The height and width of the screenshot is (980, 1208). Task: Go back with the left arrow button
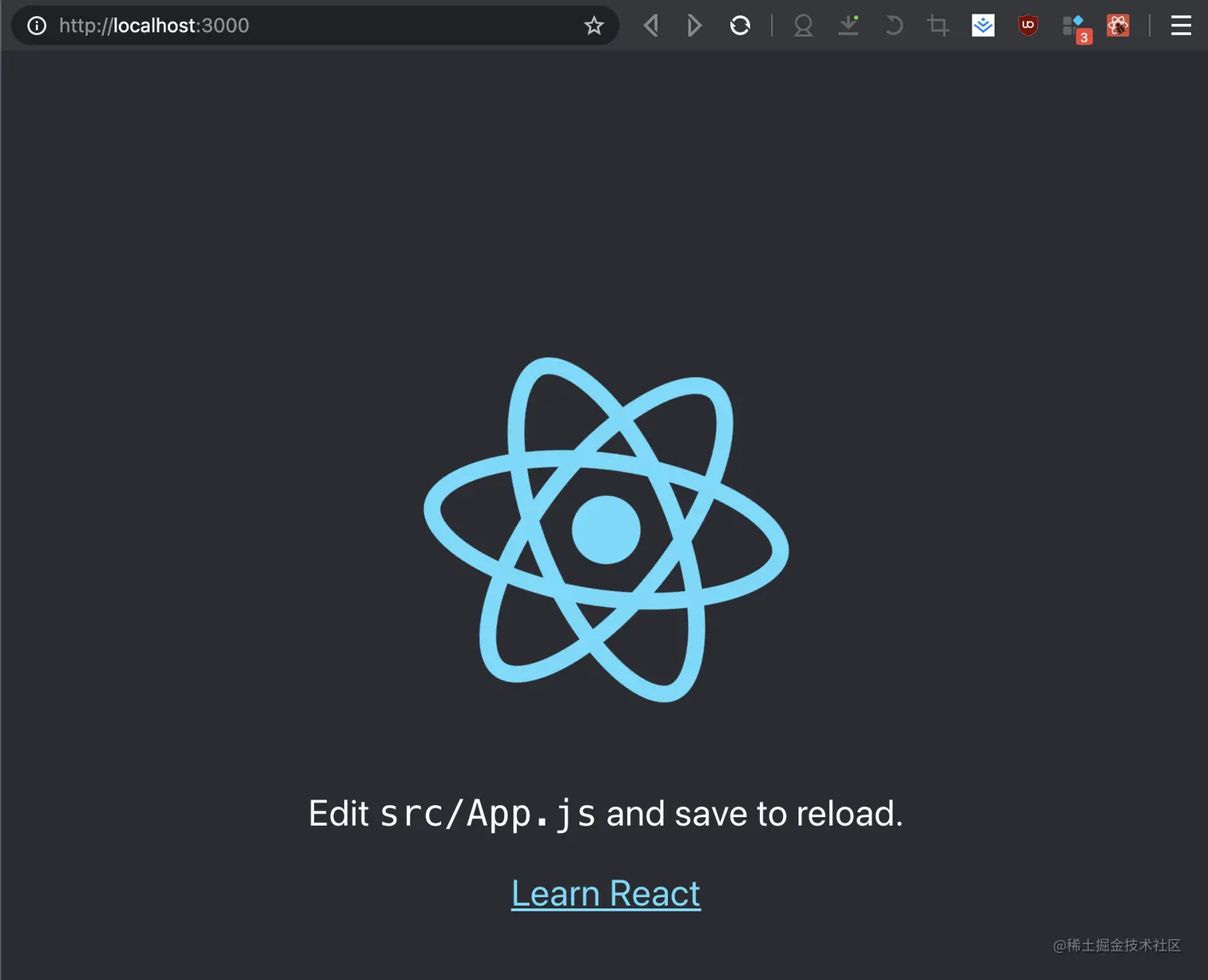point(651,26)
